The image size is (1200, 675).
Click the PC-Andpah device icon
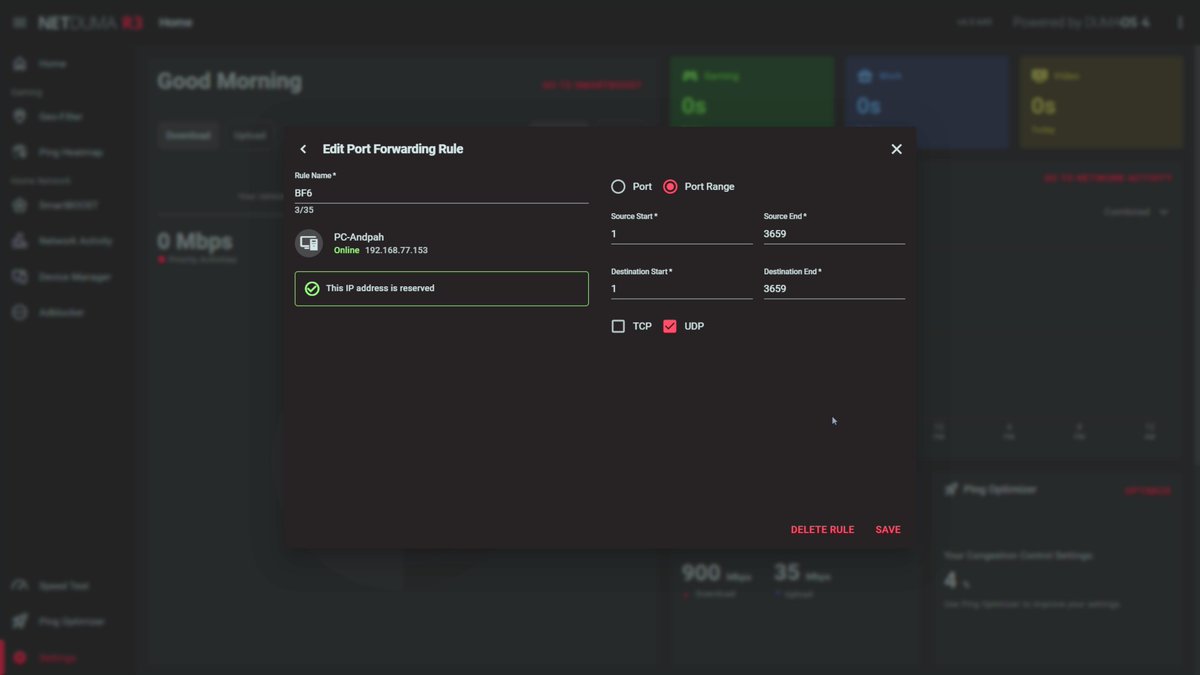[x=308, y=243]
